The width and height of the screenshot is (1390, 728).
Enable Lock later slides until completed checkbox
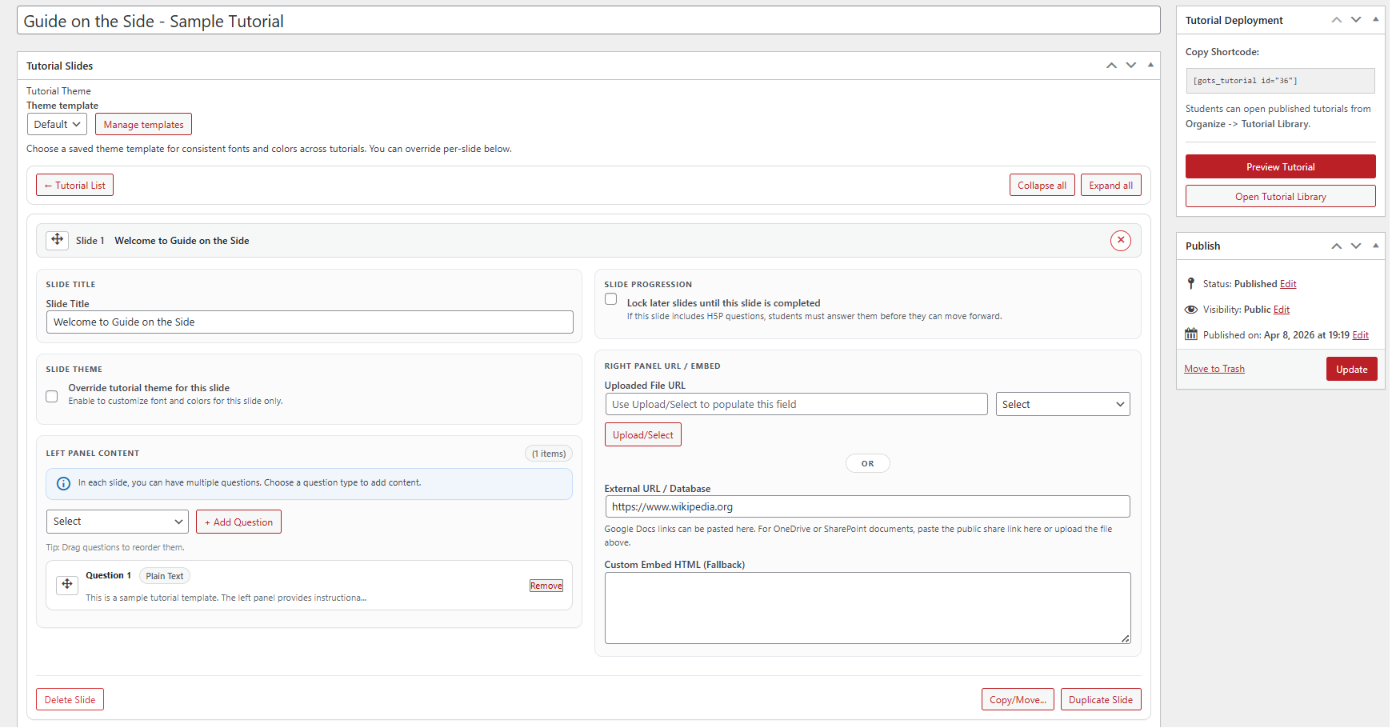point(611,299)
